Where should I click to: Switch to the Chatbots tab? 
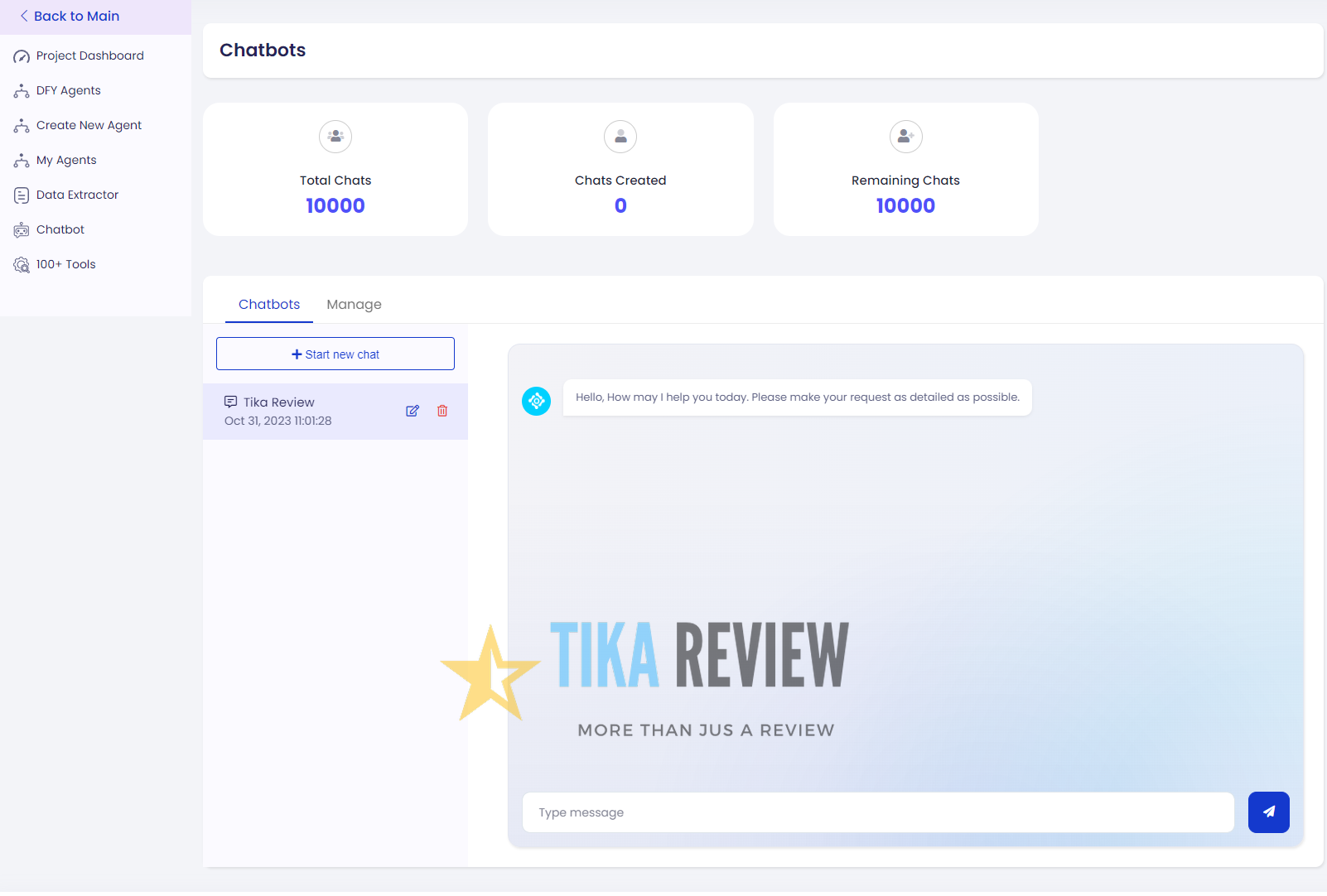pos(269,304)
